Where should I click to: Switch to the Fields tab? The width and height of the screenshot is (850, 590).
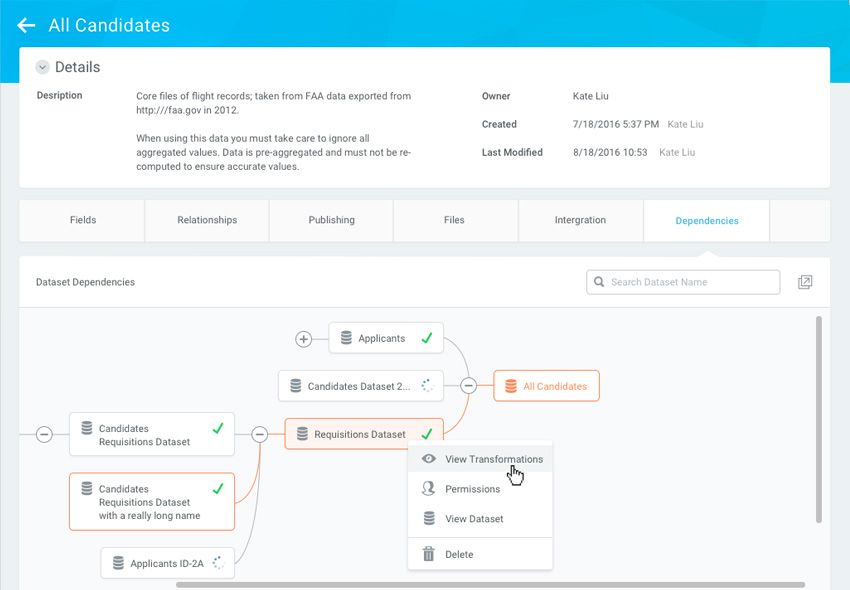(x=83, y=220)
